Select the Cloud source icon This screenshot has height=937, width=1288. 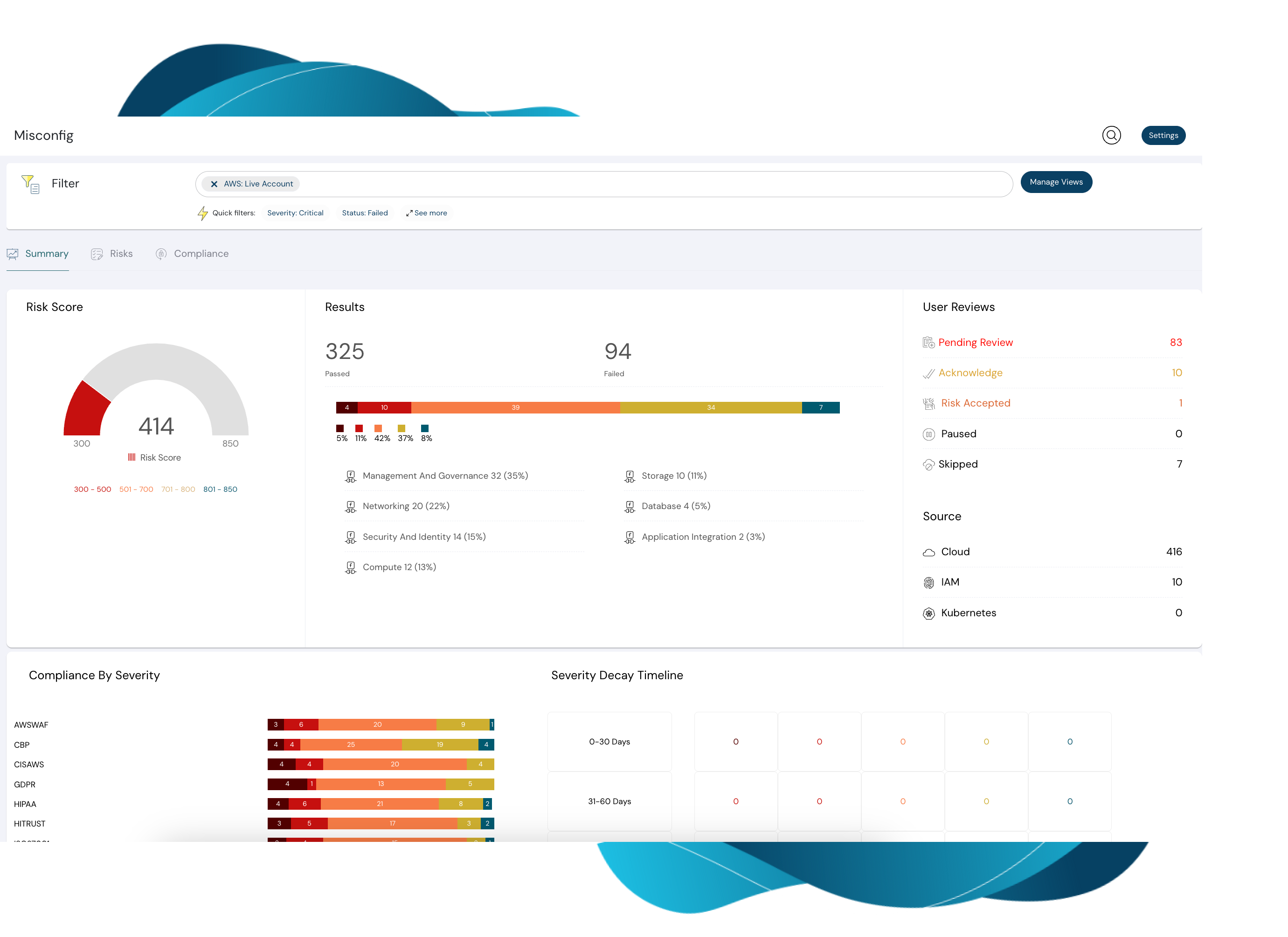pyautogui.click(x=929, y=551)
